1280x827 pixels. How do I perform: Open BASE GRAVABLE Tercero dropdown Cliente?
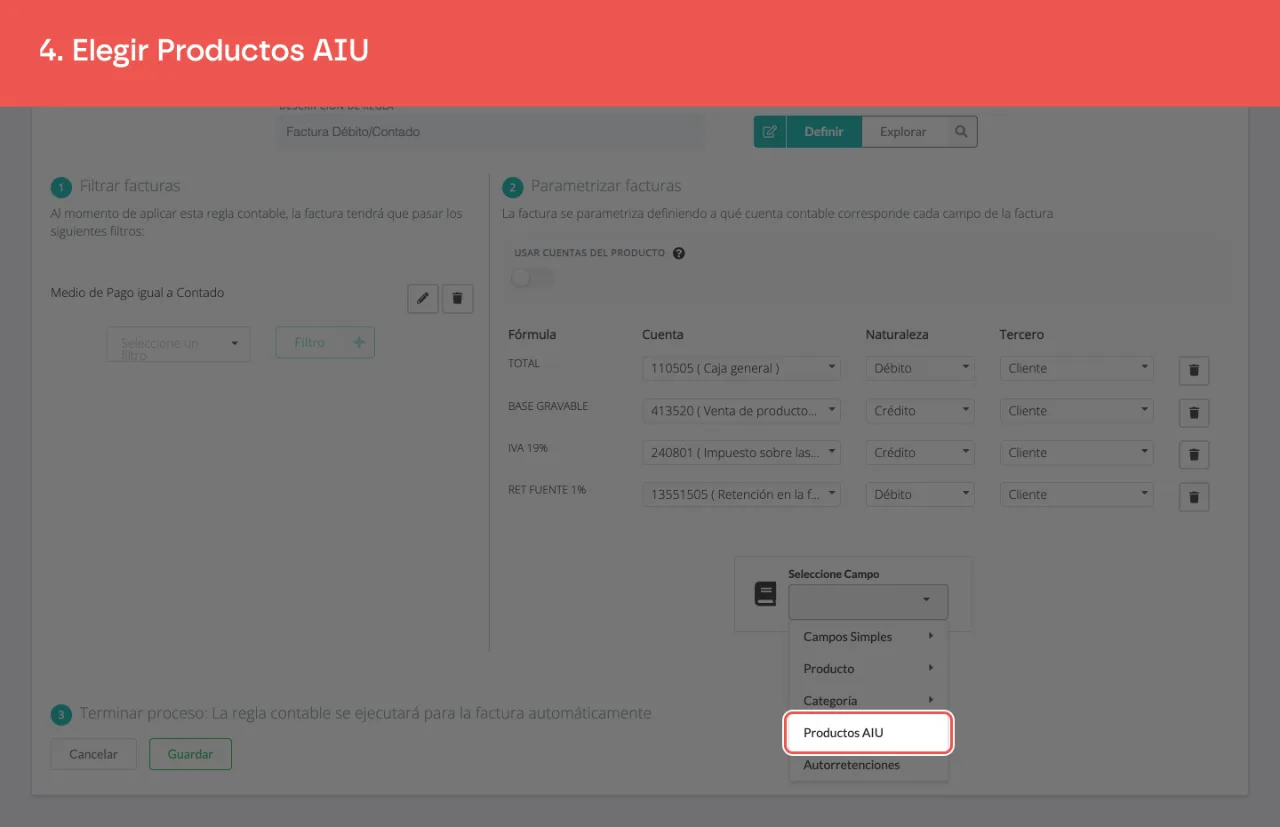1077,410
